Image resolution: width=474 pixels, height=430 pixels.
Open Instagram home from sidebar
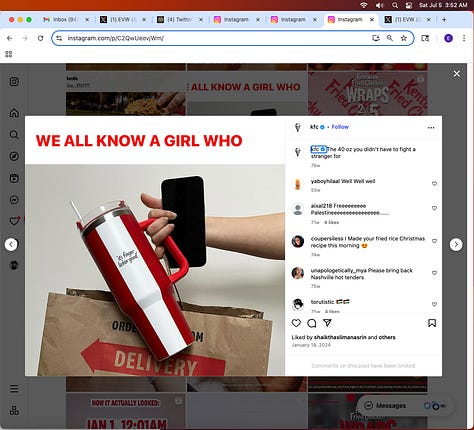pyautogui.click(x=14, y=113)
